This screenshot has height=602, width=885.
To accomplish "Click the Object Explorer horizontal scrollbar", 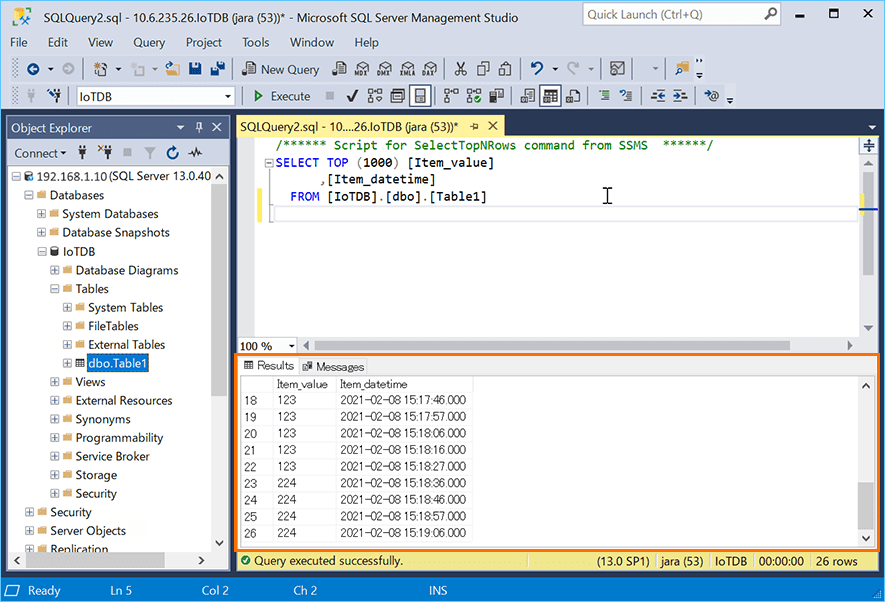I will [95, 560].
